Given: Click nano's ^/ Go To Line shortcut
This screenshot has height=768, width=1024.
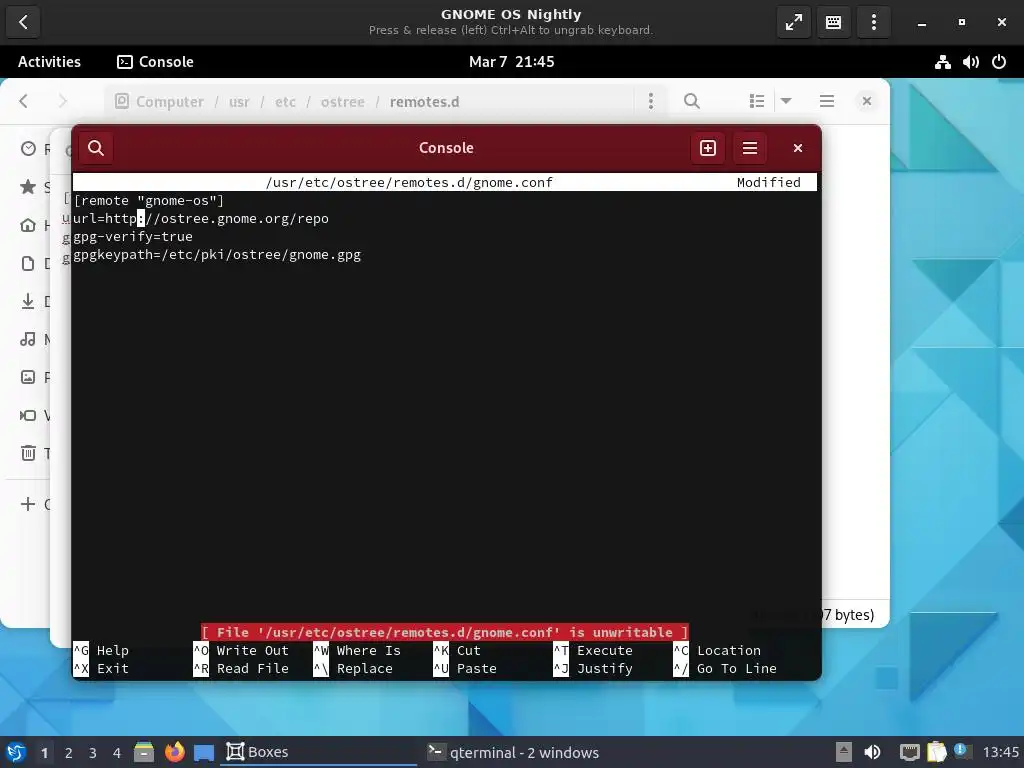Looking at the screenshot, I should pos(725,669).
